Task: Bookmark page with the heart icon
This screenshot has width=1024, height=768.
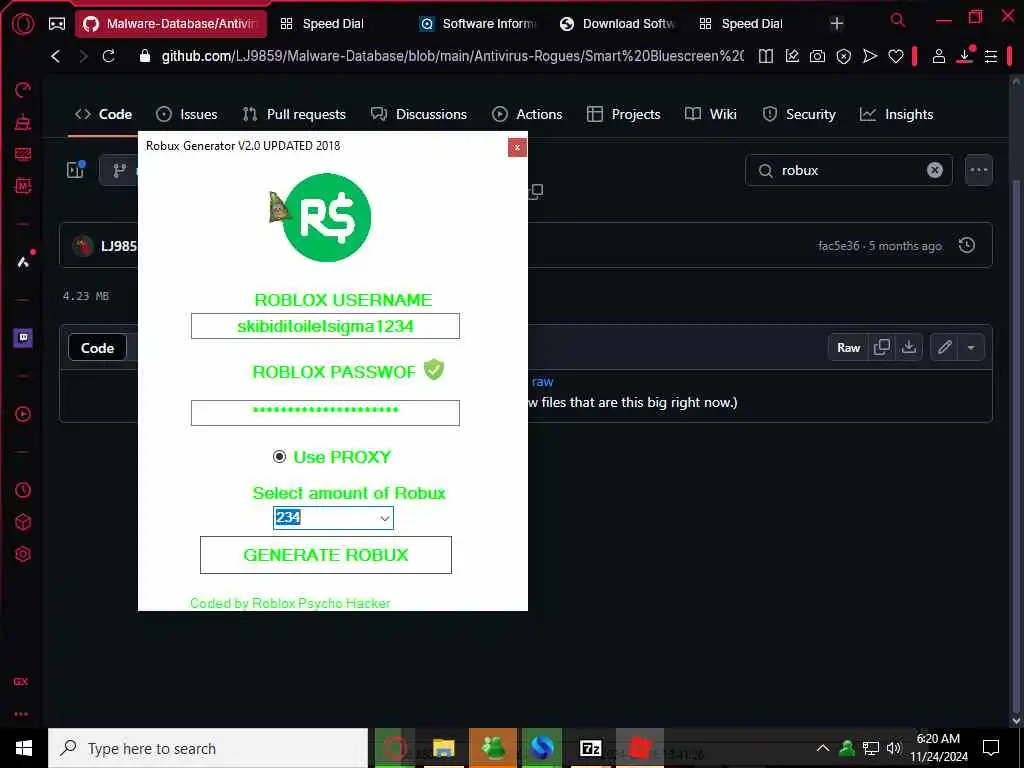Action: pos(896,56)
